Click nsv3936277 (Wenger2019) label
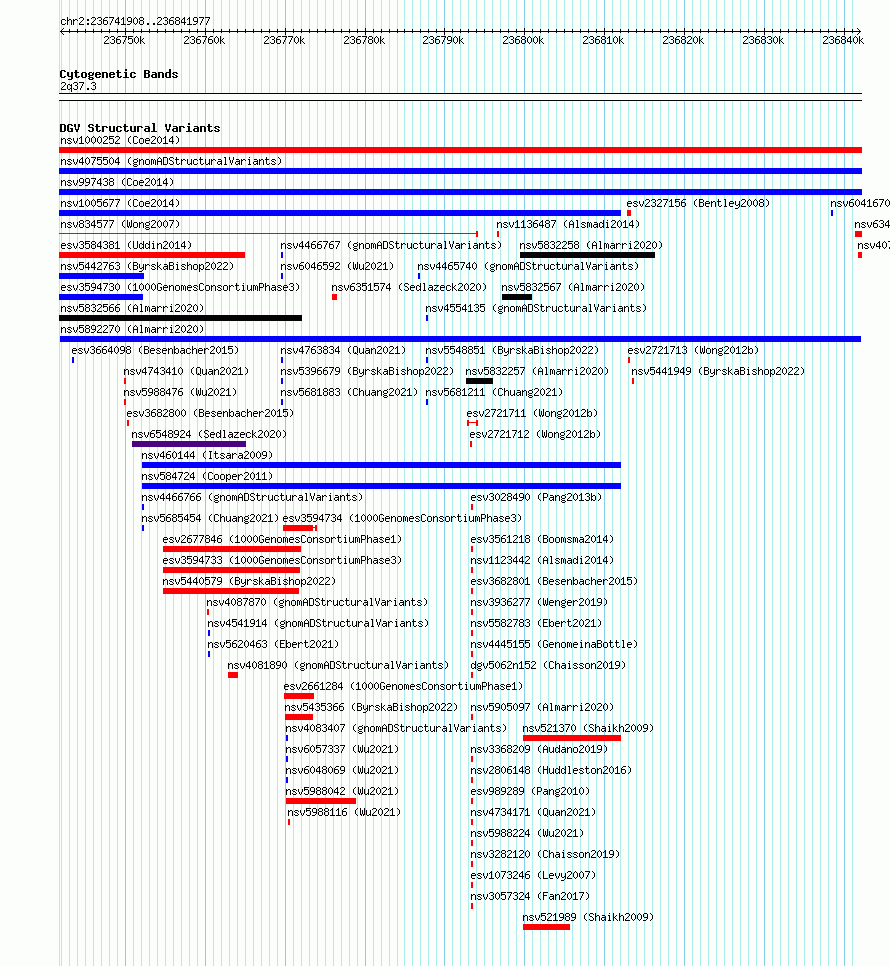Screen dimensions: 890x966 coord(539,601)
